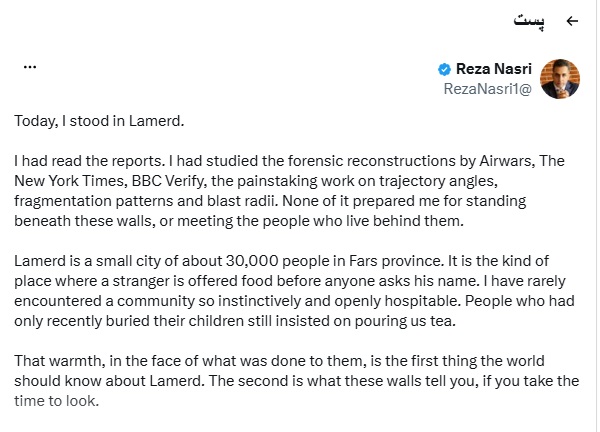
Task: Click "BBC Verify" in the second paragraph
Action: [x=167, y=181]
